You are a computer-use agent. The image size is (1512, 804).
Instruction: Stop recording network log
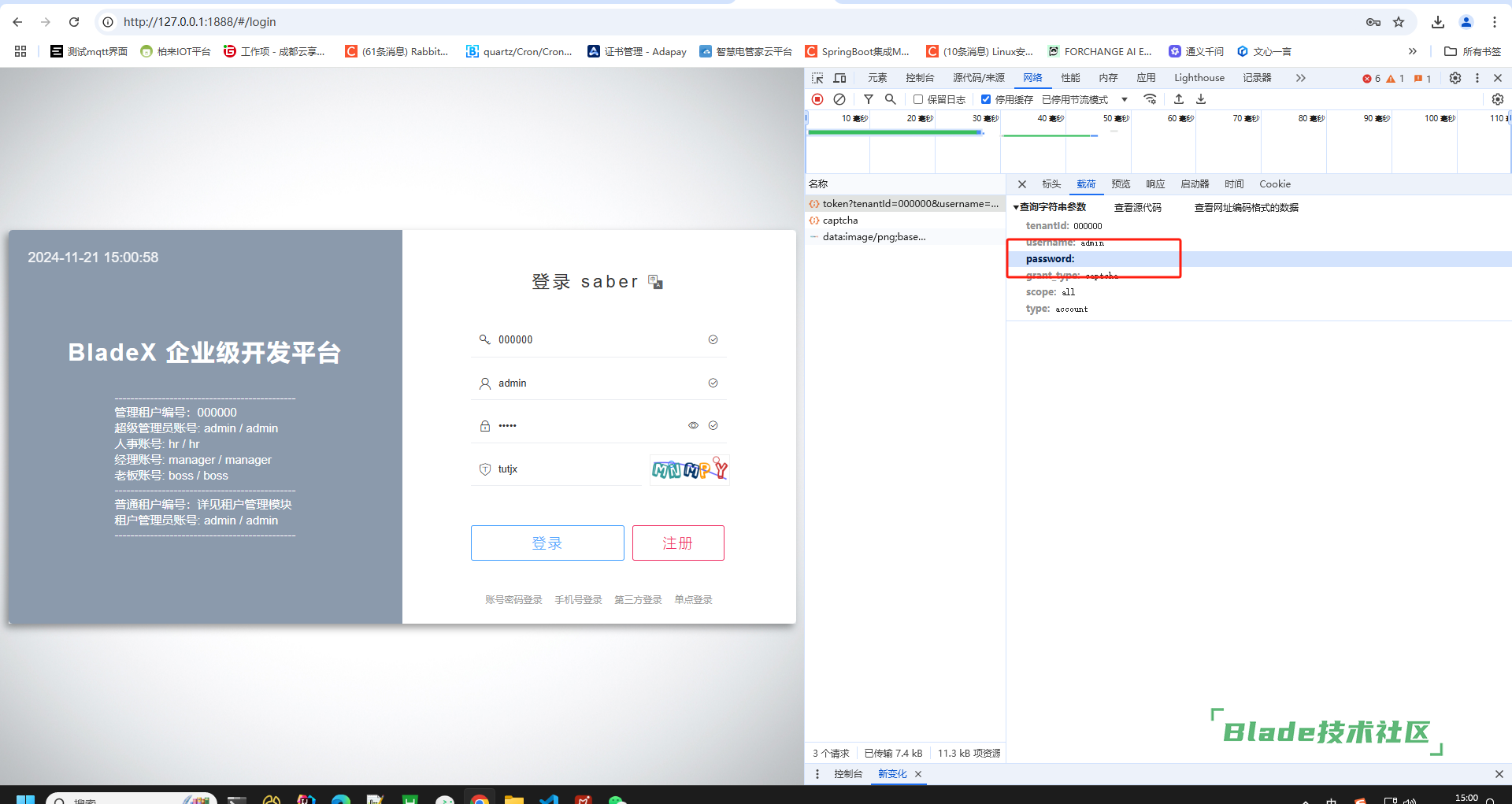[x=817, y=99]
